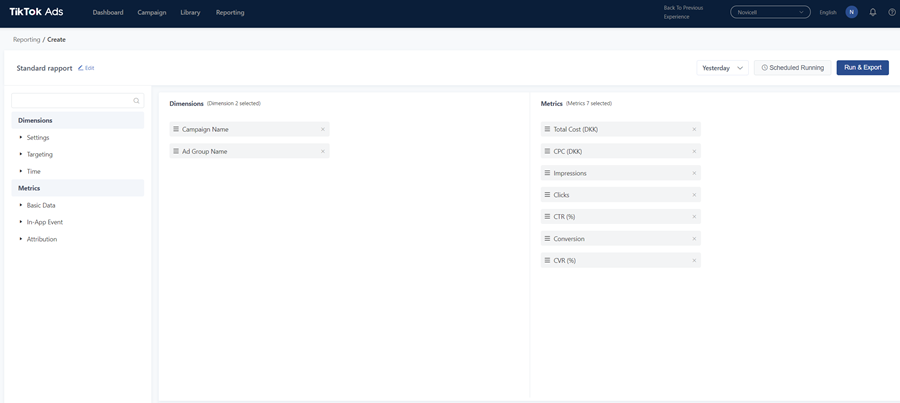Click Back To Previous Experience link

[x=683, y=12]
